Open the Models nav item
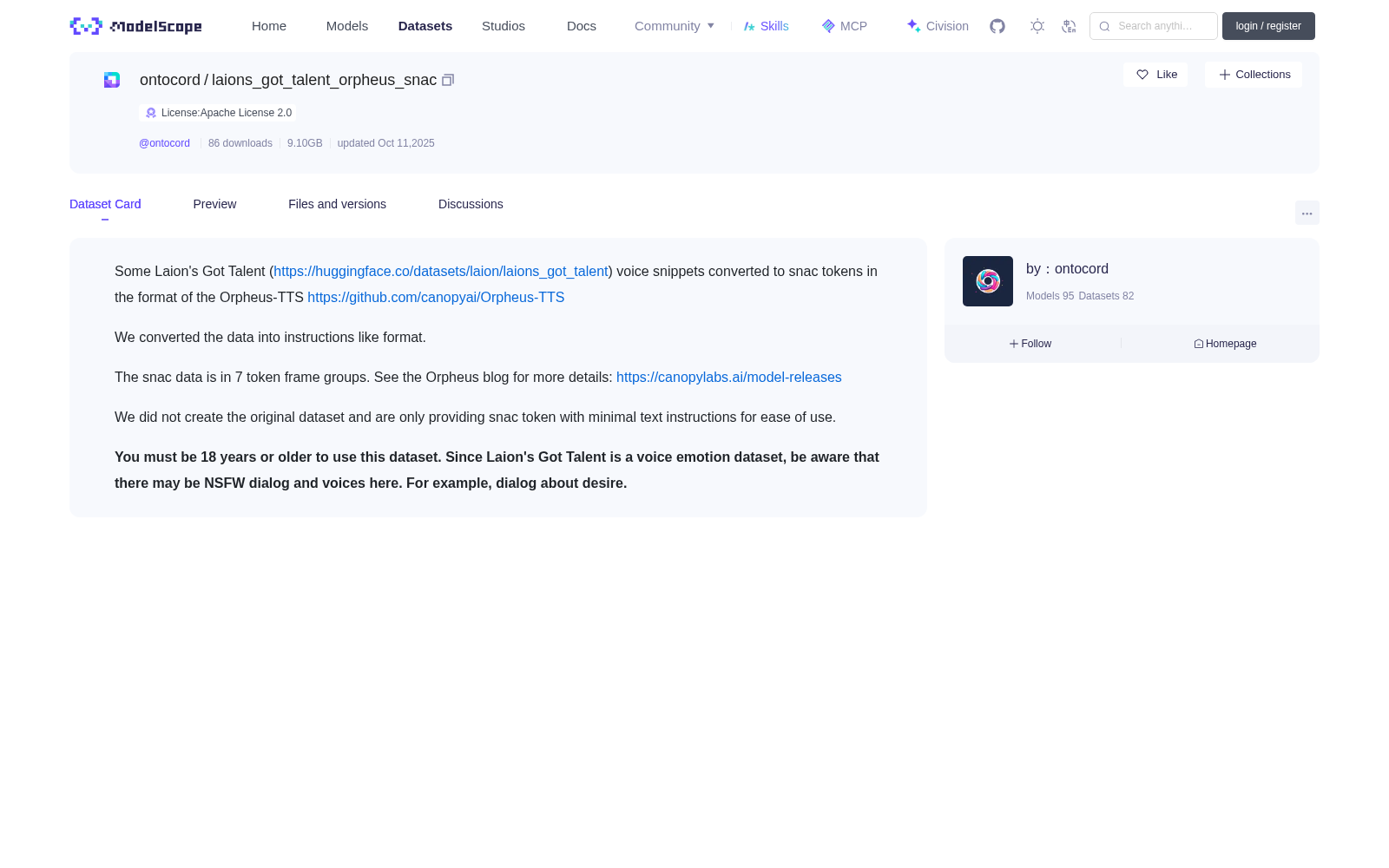The height and width of the screenshot is (868, 1389). coord(347,26)
